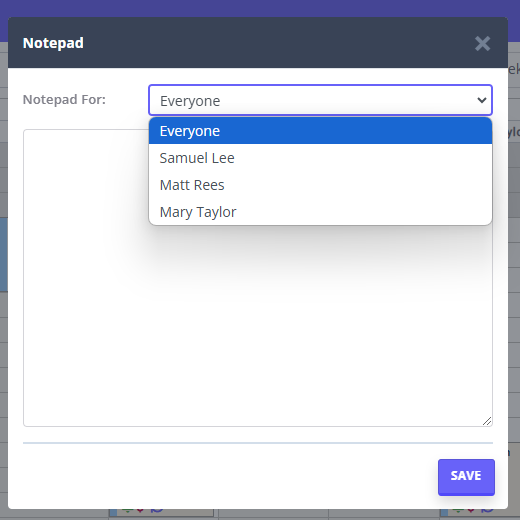Image resolution: width=520 pixels, height=520 pixels.
Task: Click the 'Notepad For:' label
Action: point(64,99)
